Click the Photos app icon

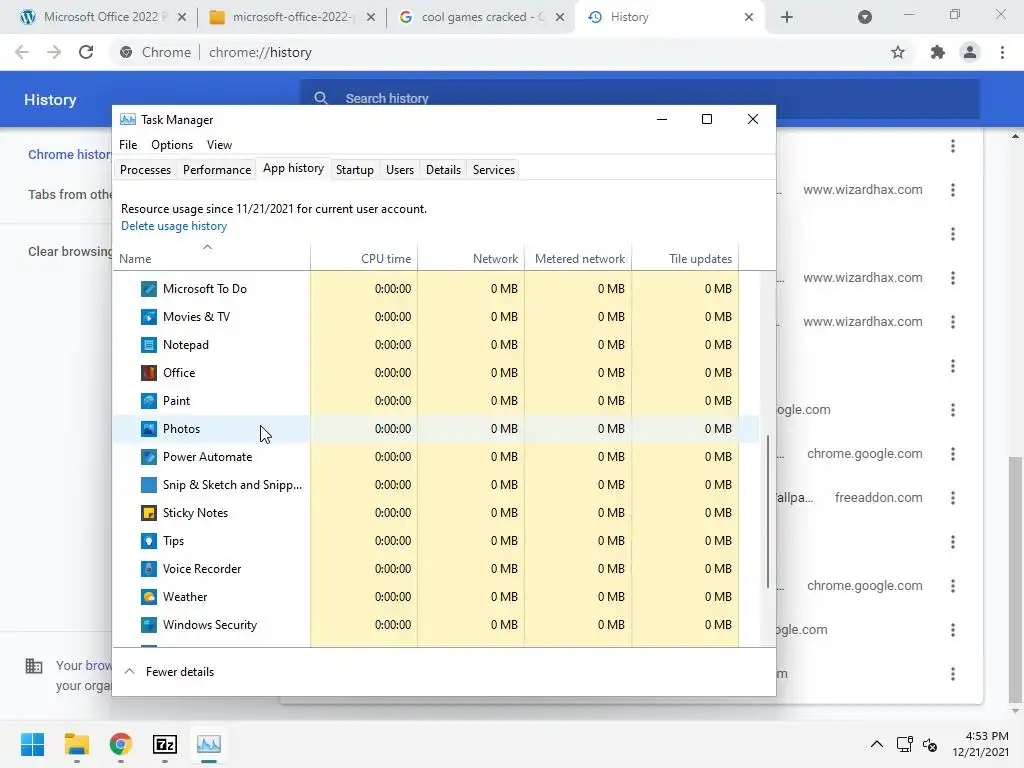coord(149,429)
